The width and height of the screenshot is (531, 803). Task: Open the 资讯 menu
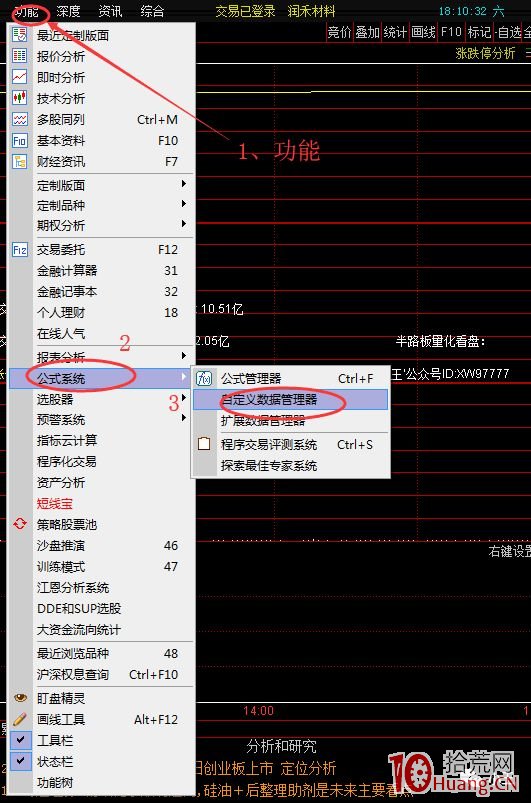[x=110, y=11]
